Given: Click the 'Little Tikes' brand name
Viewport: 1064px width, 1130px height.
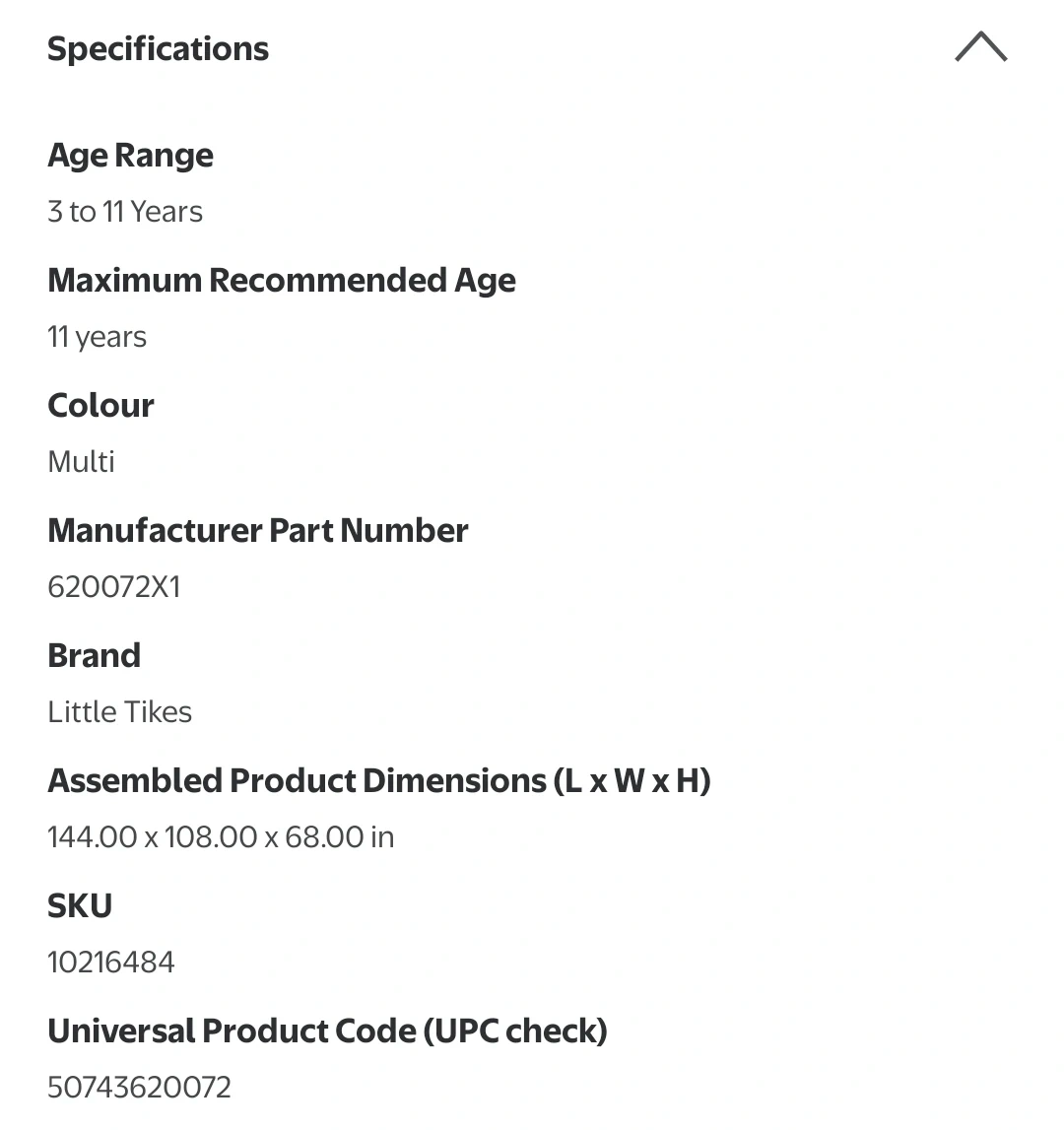Looking at the screenshot, I should coord(119,712).
